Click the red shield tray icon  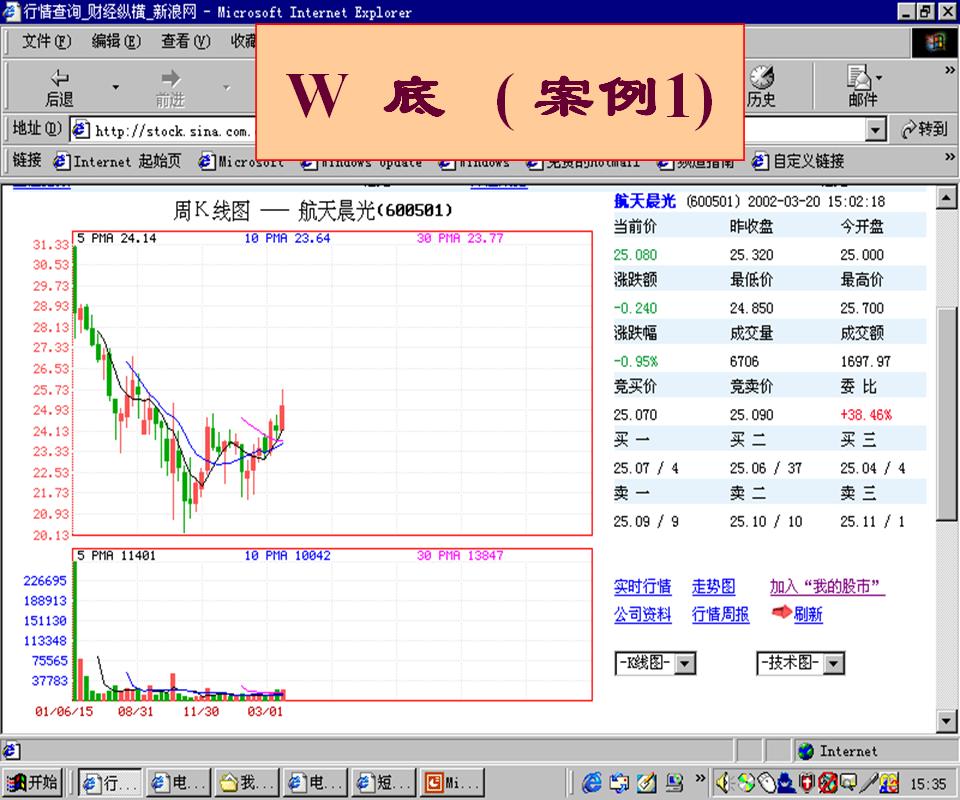pos(808,783)
